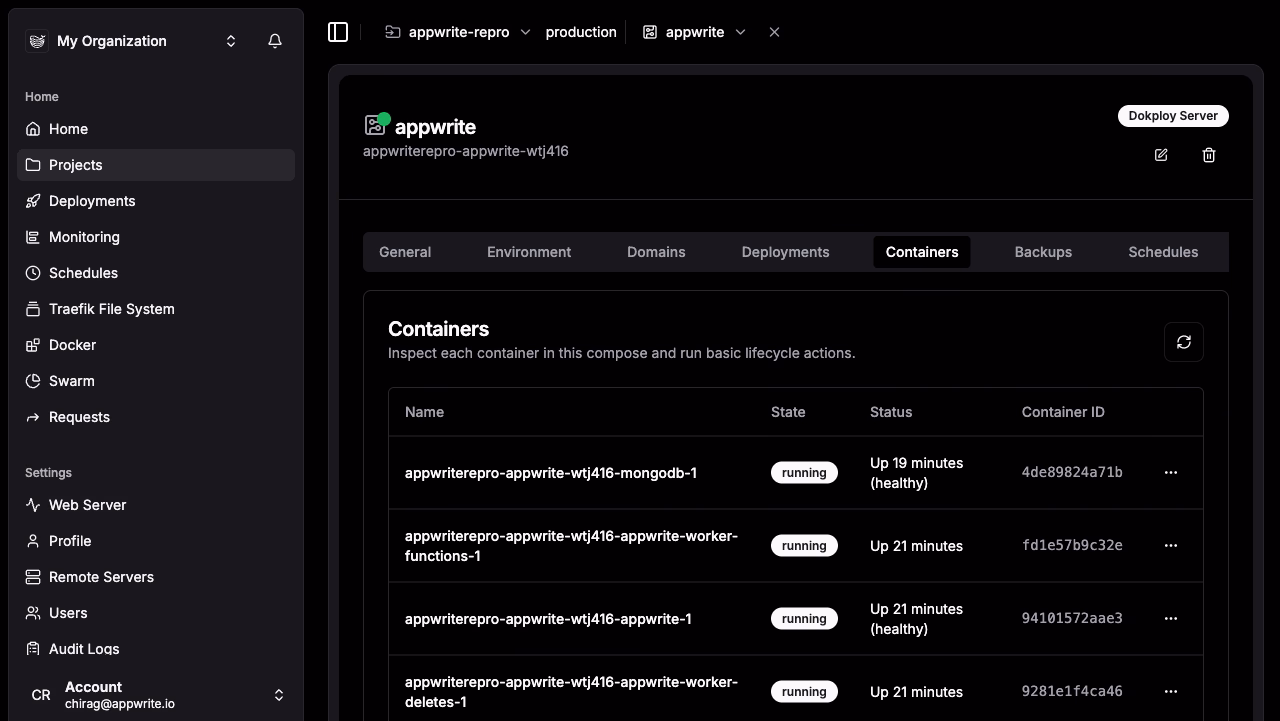Click the Name column header
The height and width of the screenshot is (721, 1280).
[x=424, y=412]
